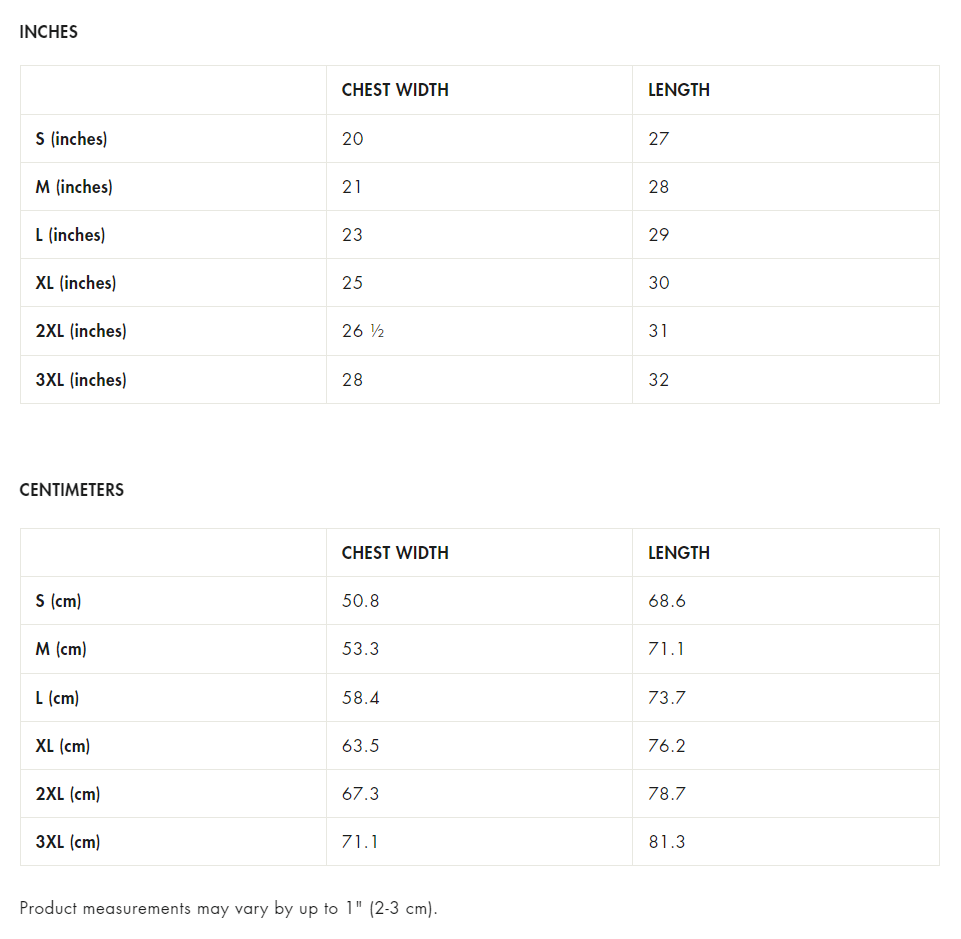Click the INCHES section heading
This screenshot has height=939, width=961.
(48, 32)
